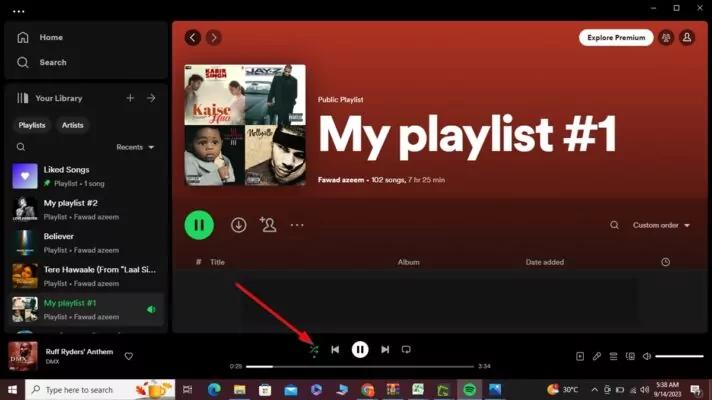This screenshot has height=400, width=712.
Task: Click the song progress bar
Action: coord(360,366)
